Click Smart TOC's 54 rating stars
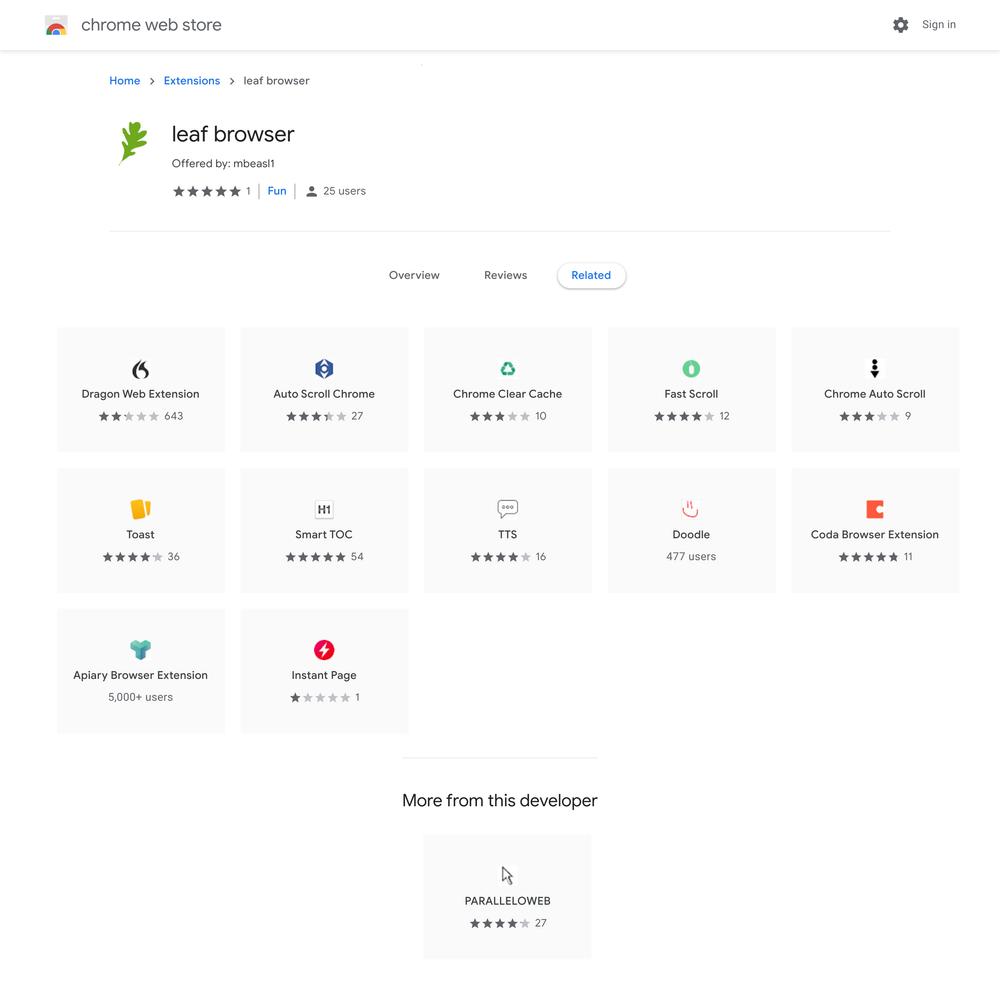The width and height of the screenshot is (1000, 1000). click(315, 557)
